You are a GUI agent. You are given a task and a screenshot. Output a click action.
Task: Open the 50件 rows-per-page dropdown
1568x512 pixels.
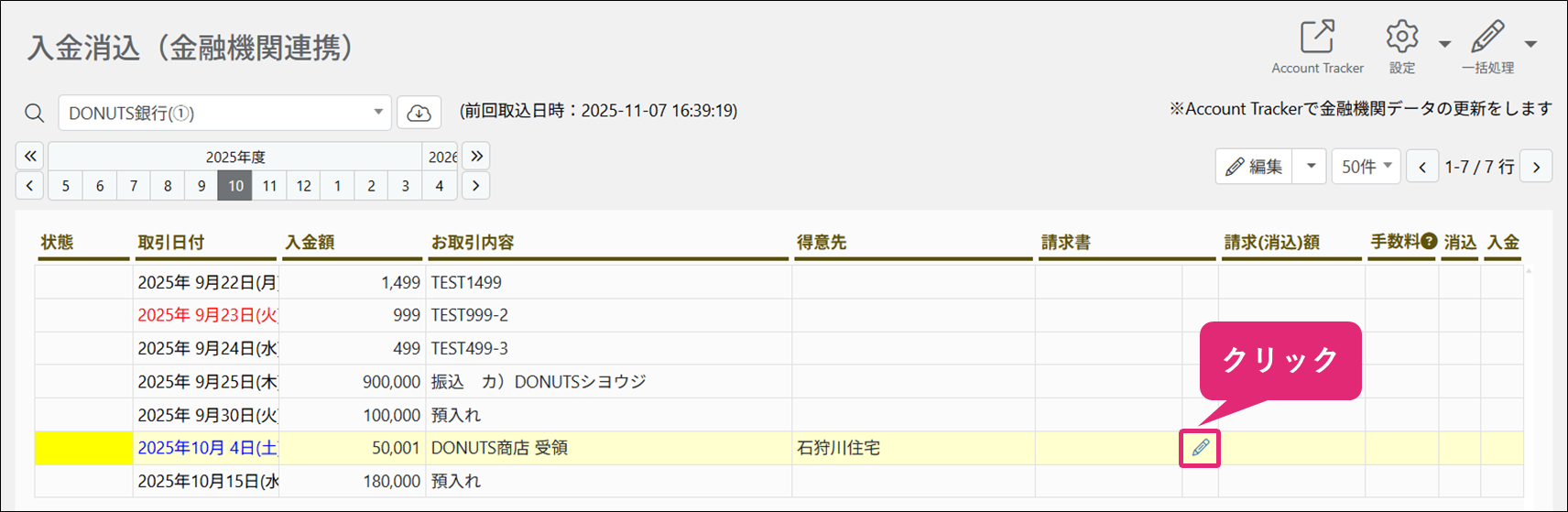[x=1366, y=166]
